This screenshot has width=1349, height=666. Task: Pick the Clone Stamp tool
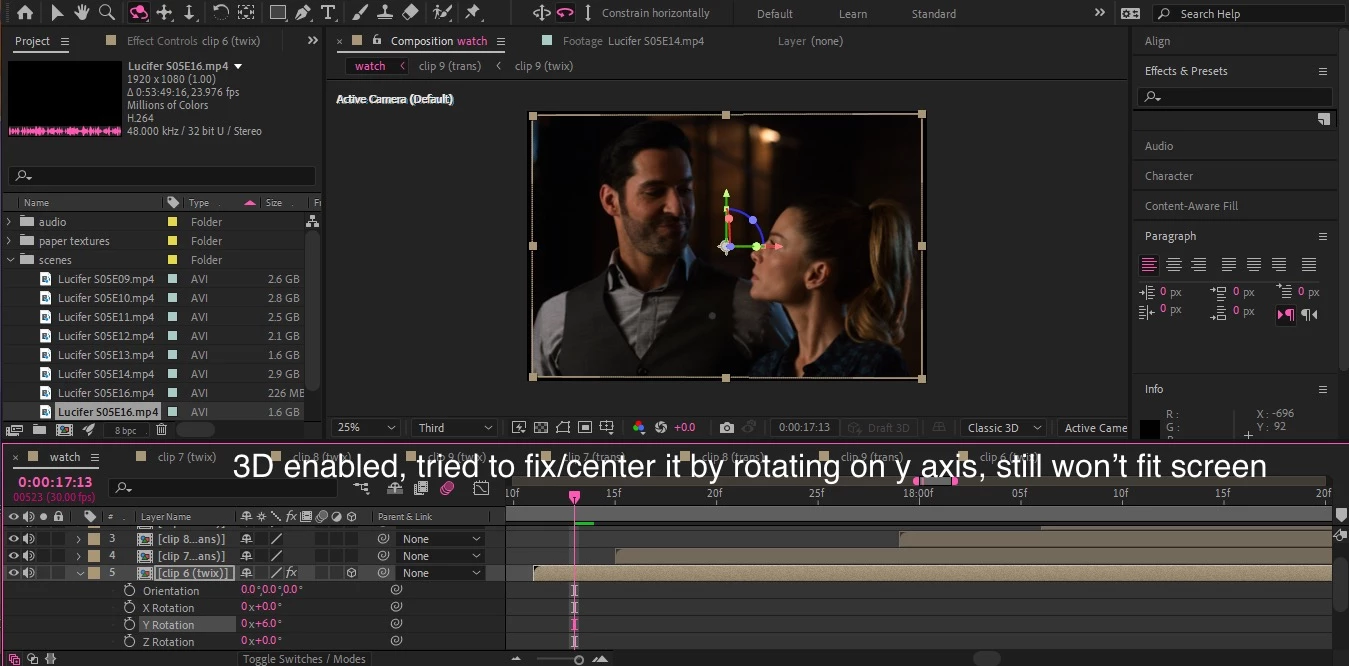(385, 13)
